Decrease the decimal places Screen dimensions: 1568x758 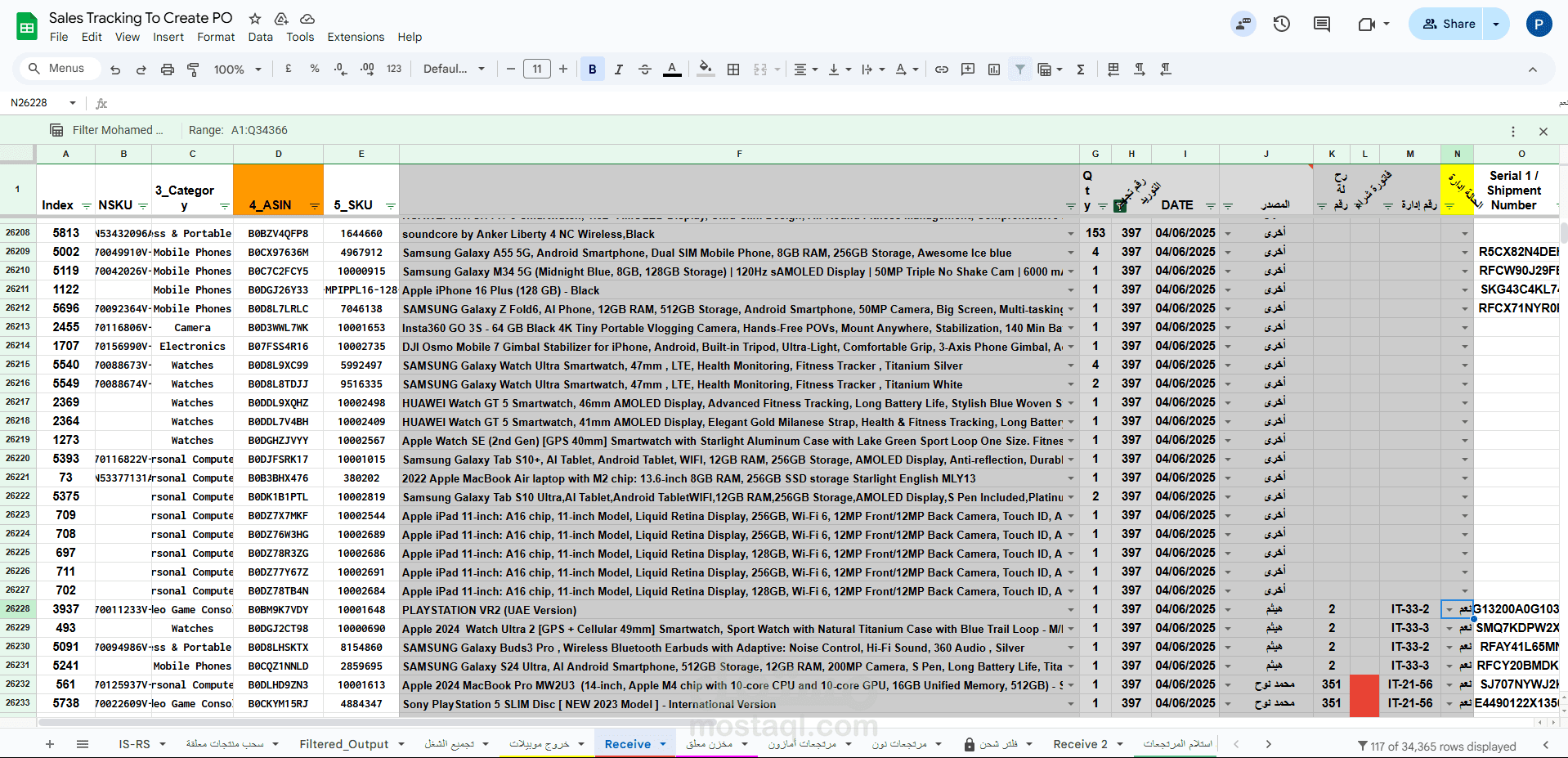pos(340,70)
